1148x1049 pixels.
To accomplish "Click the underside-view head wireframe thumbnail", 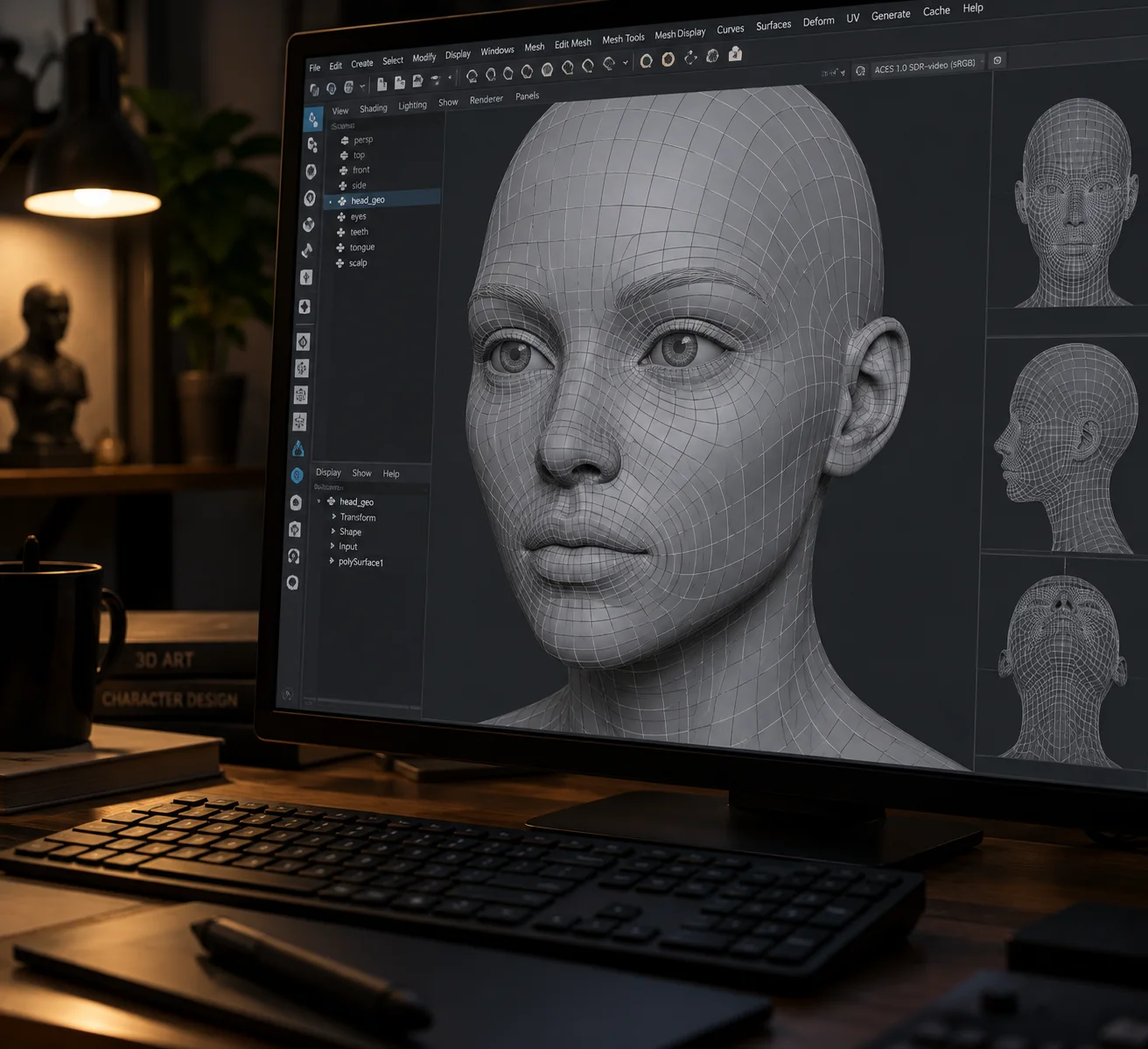I will tap(1062, 670).
